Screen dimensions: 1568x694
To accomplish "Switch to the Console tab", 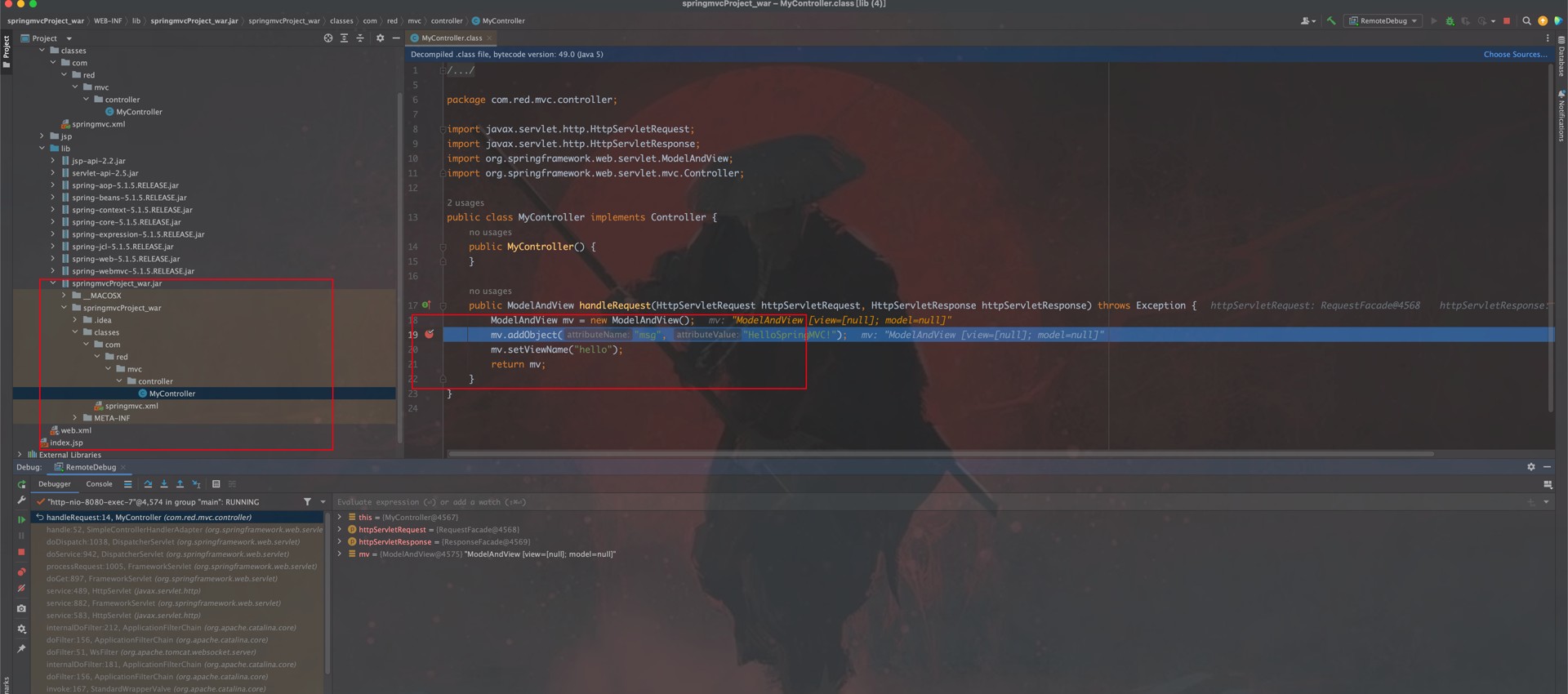I will tap(99, 484).
